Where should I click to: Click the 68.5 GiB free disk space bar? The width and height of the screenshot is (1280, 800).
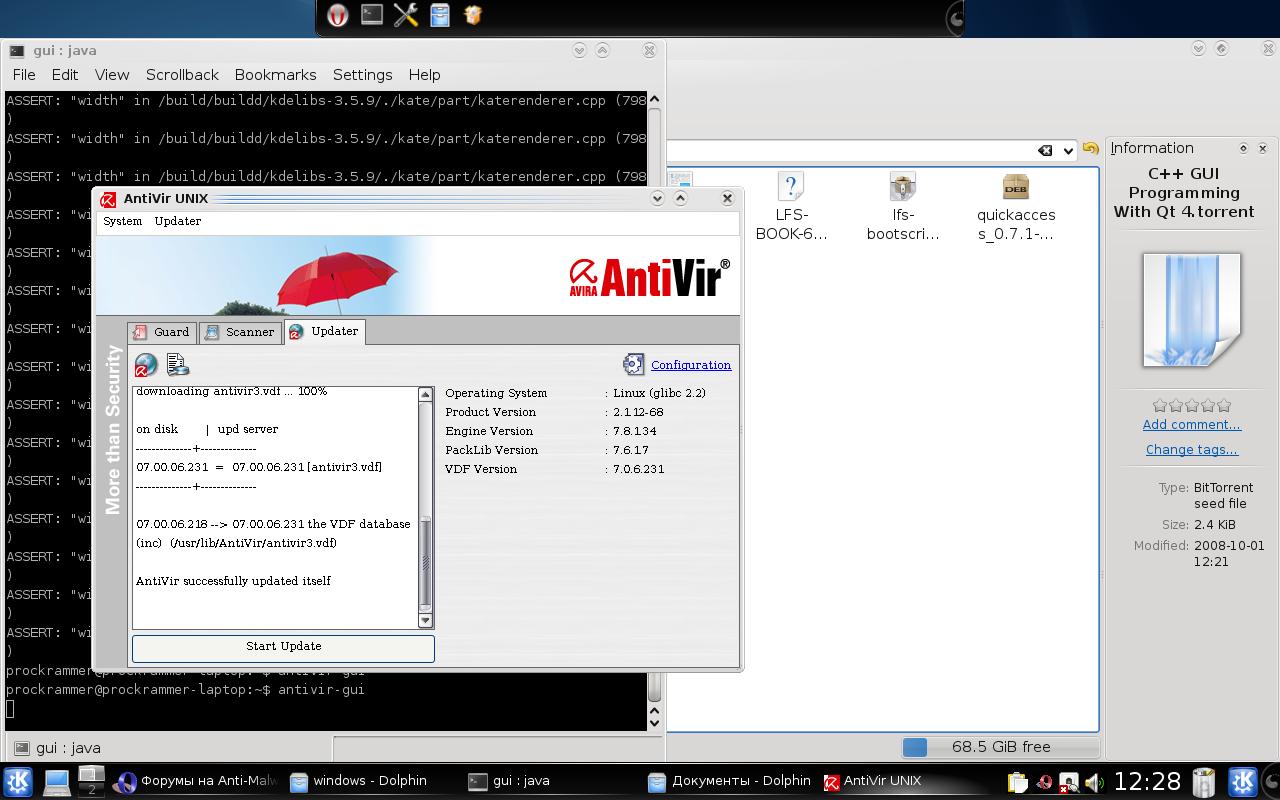(1000, 747)
